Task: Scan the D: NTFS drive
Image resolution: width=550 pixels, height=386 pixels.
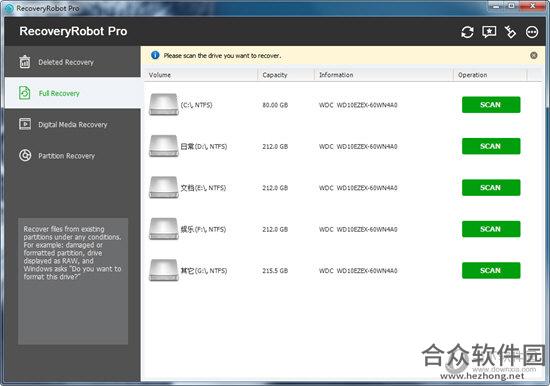Action: pos(491,146)
